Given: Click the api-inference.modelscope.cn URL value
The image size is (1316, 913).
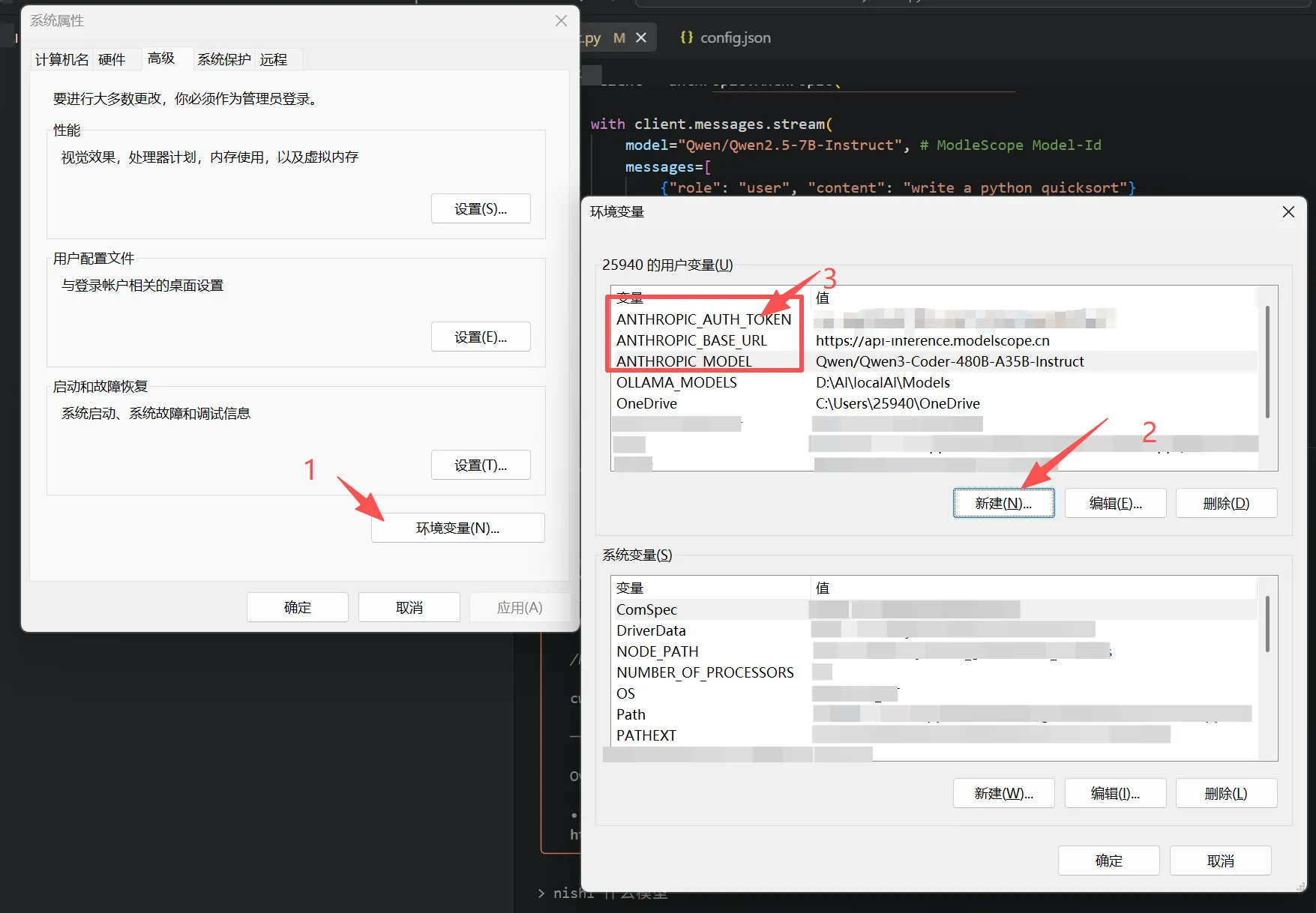Looking at the screenshot, I should (x=933, y=340).
